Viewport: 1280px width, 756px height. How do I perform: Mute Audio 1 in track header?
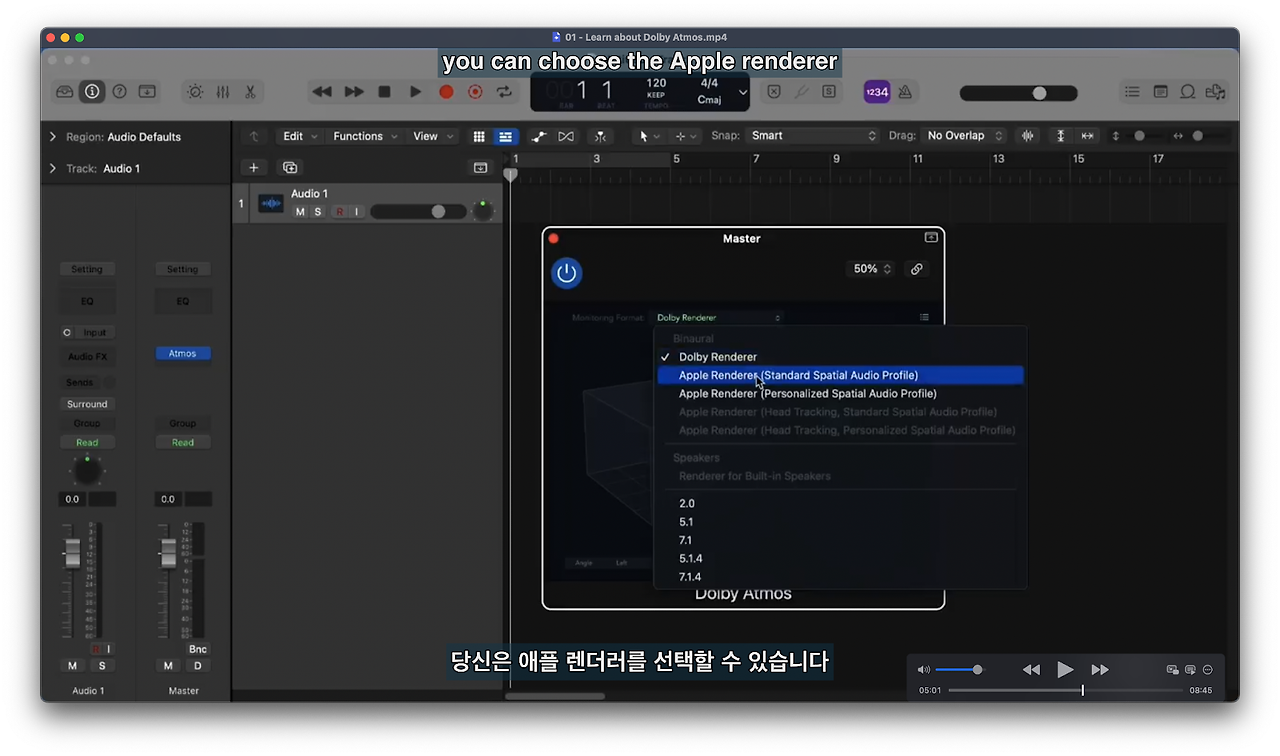pos(300,212)
